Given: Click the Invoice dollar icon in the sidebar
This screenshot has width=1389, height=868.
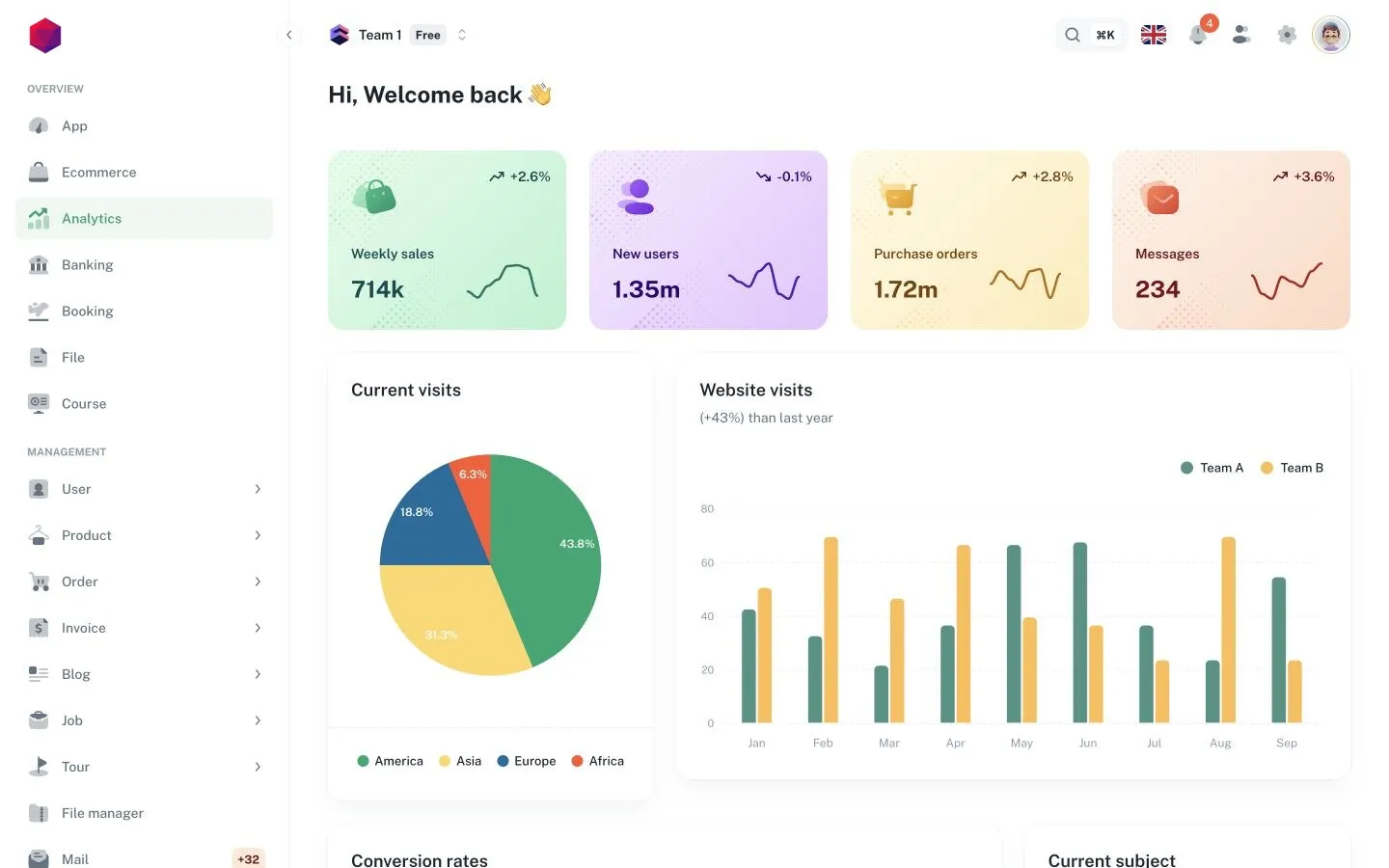Looking at the screenshot, I should click(39, 628).
